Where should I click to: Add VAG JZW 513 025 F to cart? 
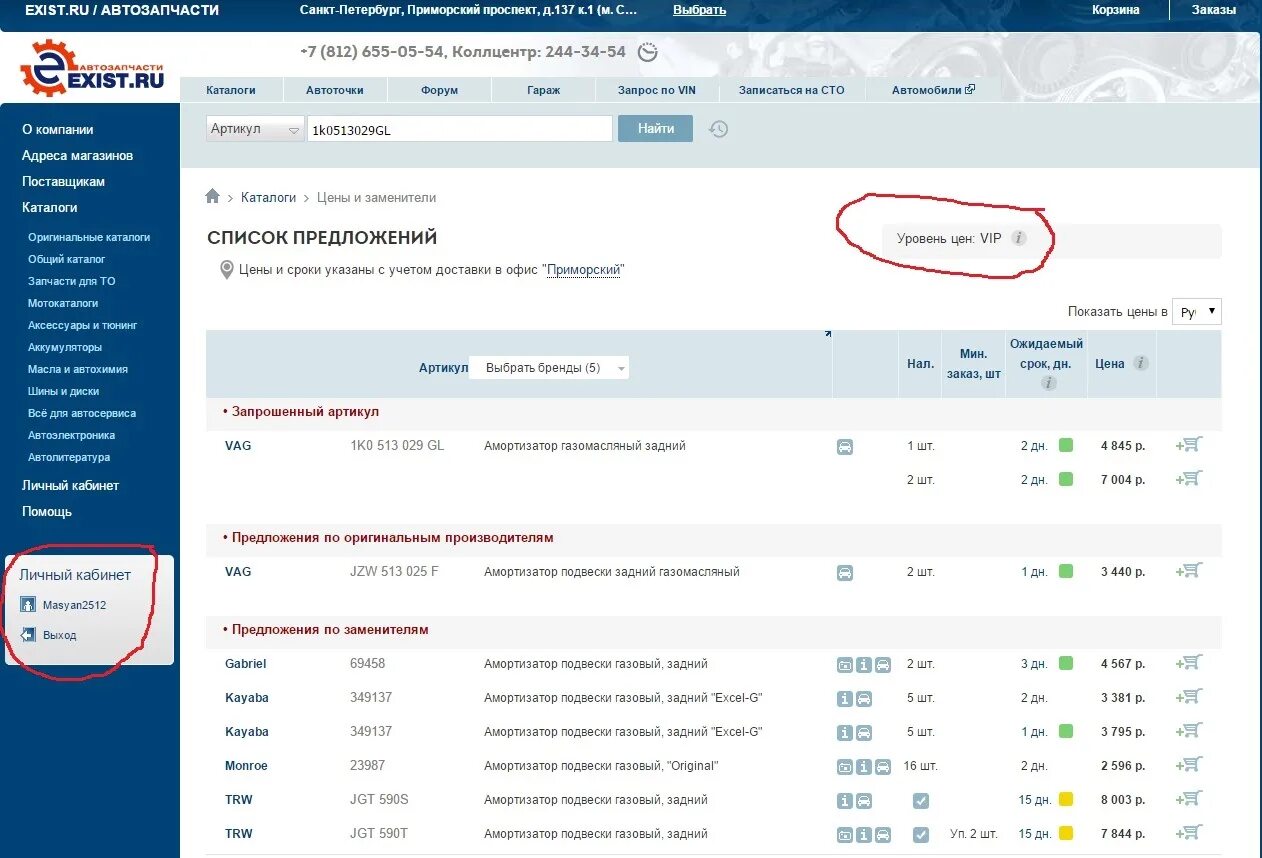(x=1189, y=571)
